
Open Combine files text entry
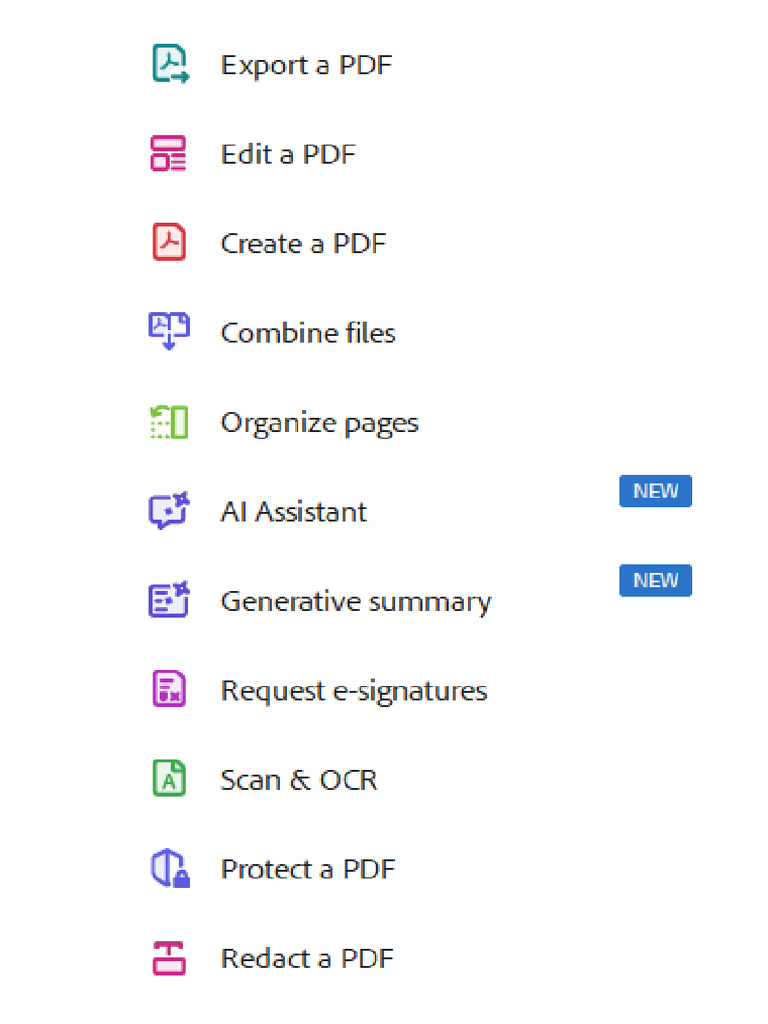pos(308,332)
